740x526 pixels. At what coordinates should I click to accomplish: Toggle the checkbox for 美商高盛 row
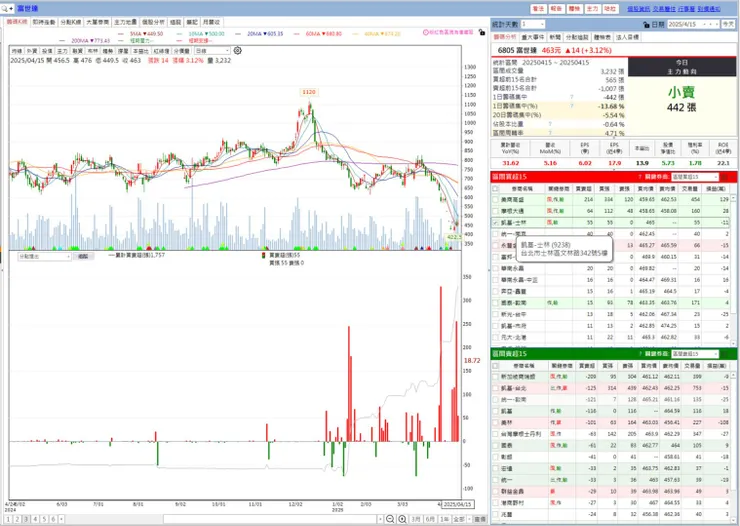tap(495, 200)
